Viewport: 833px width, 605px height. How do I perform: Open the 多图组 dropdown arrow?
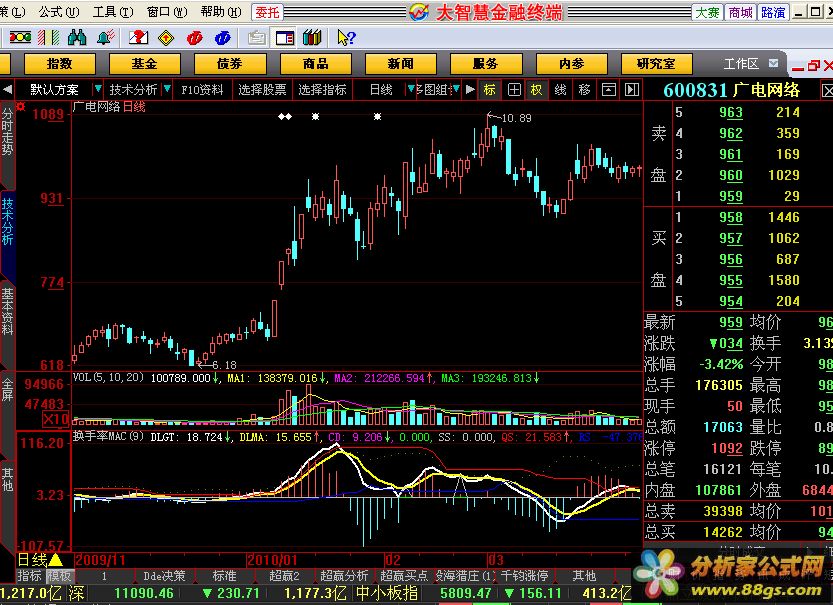tap(456, 89)
